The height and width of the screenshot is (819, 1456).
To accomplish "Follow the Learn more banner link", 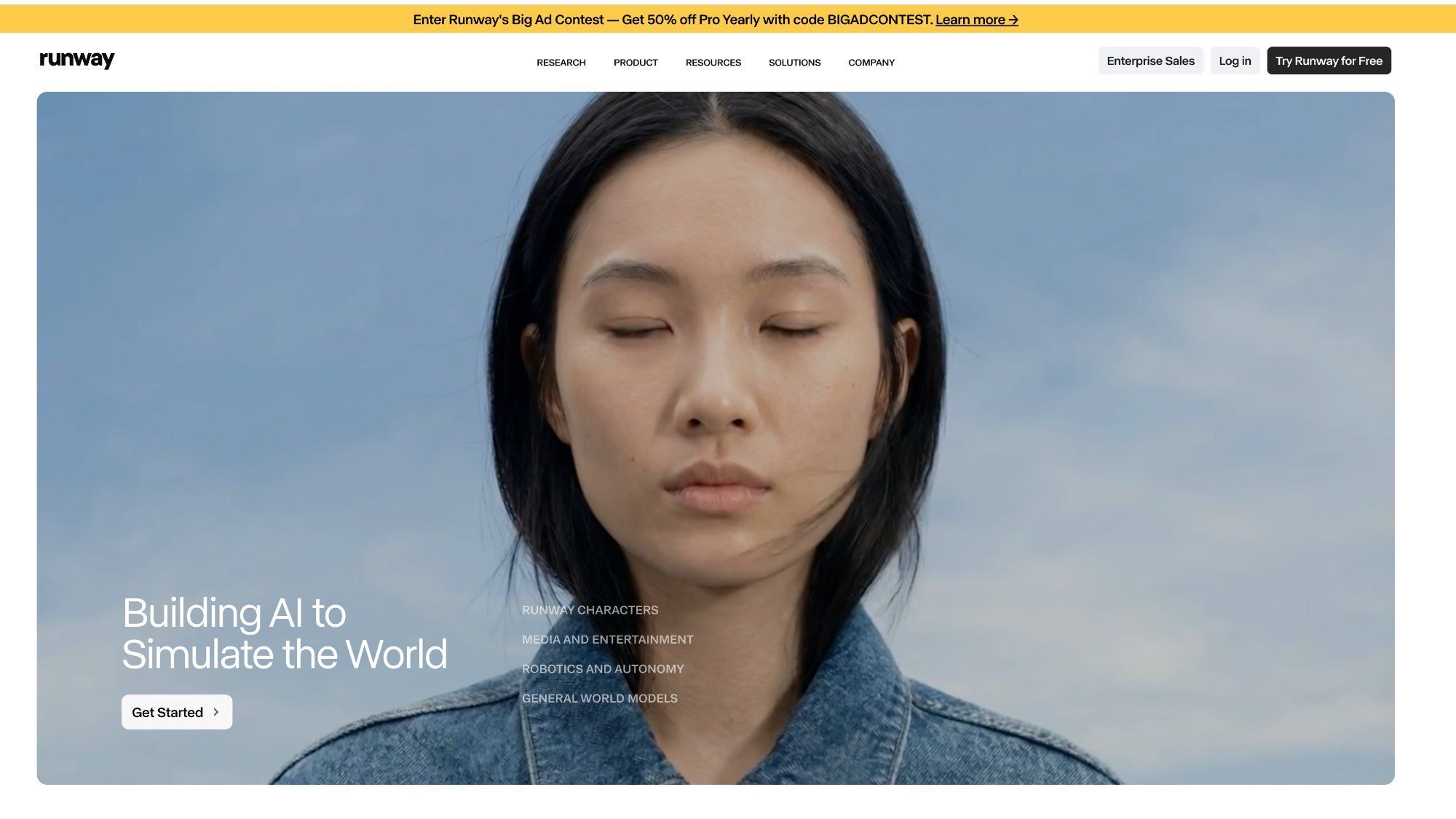I will pyautogui.click(x=976, y=20).
